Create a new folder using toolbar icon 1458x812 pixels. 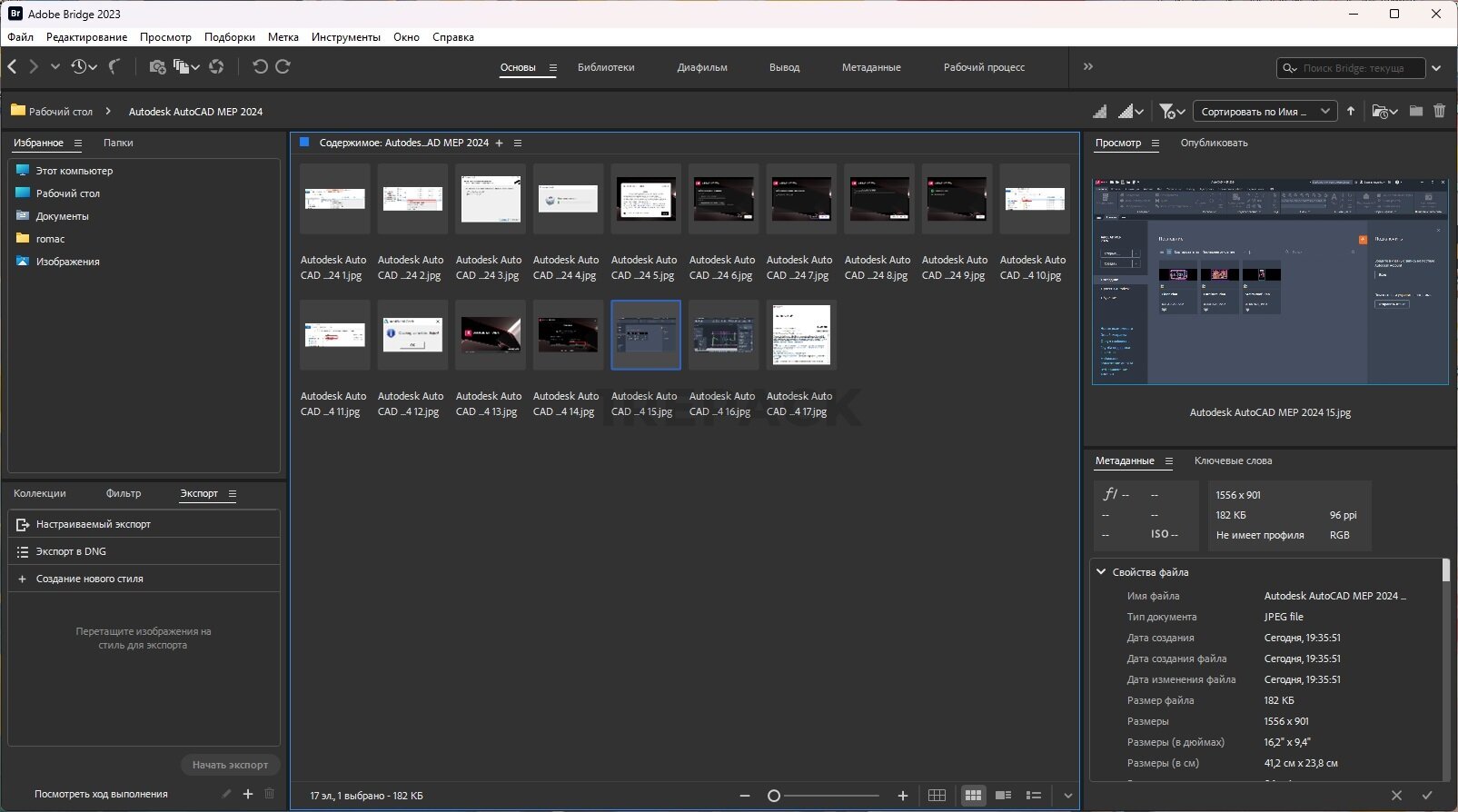pos(1415,111)
